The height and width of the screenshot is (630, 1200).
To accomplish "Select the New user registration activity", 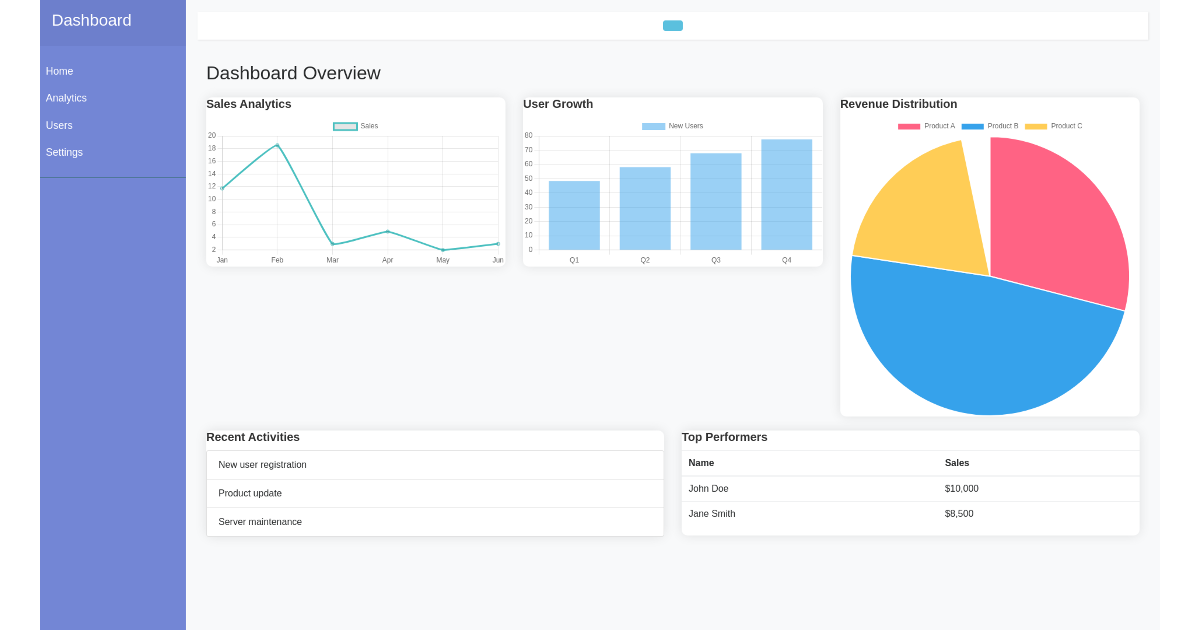I will click(262, 464).
